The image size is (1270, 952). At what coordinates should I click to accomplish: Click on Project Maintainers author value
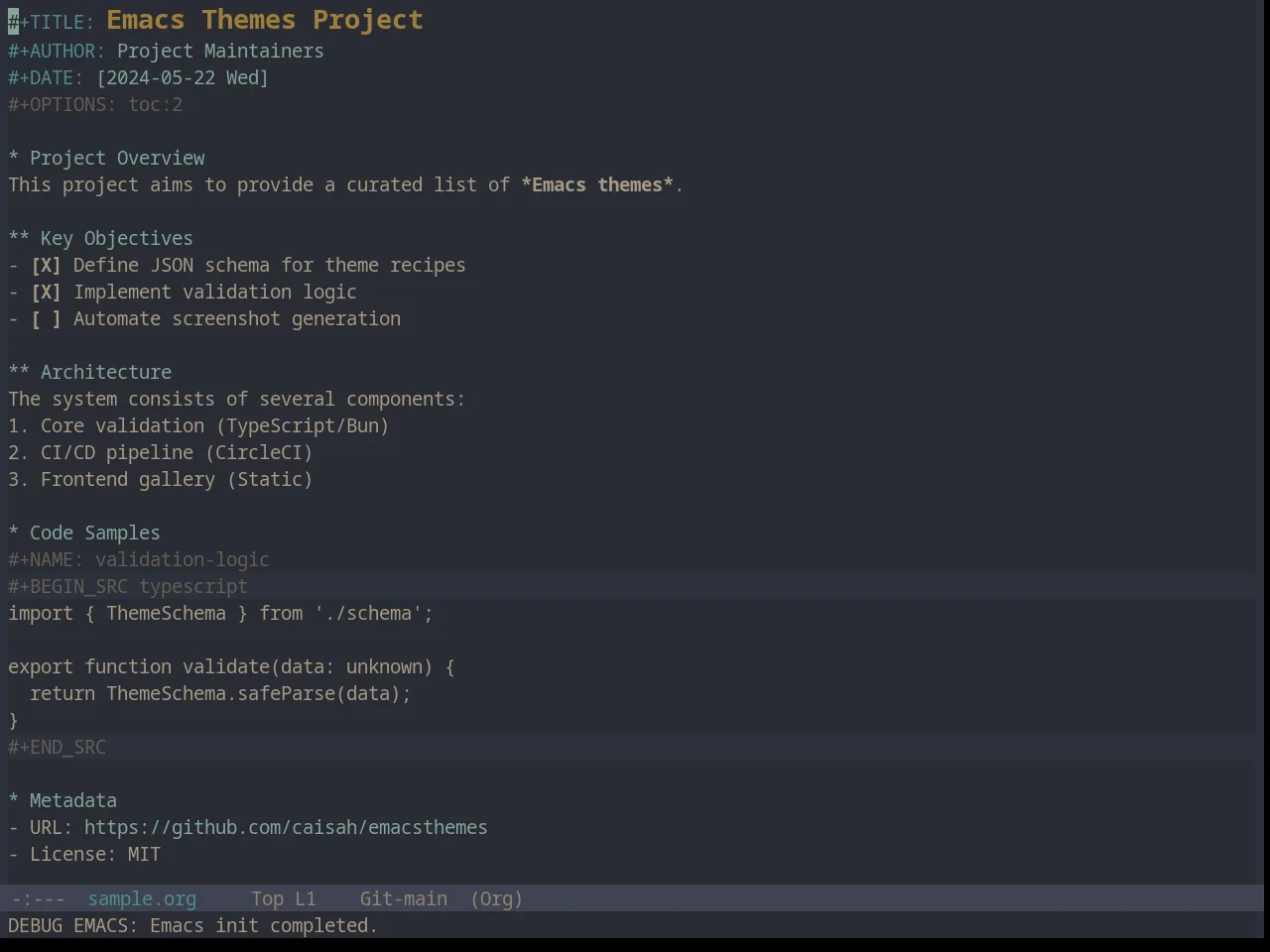click(220, 52)
